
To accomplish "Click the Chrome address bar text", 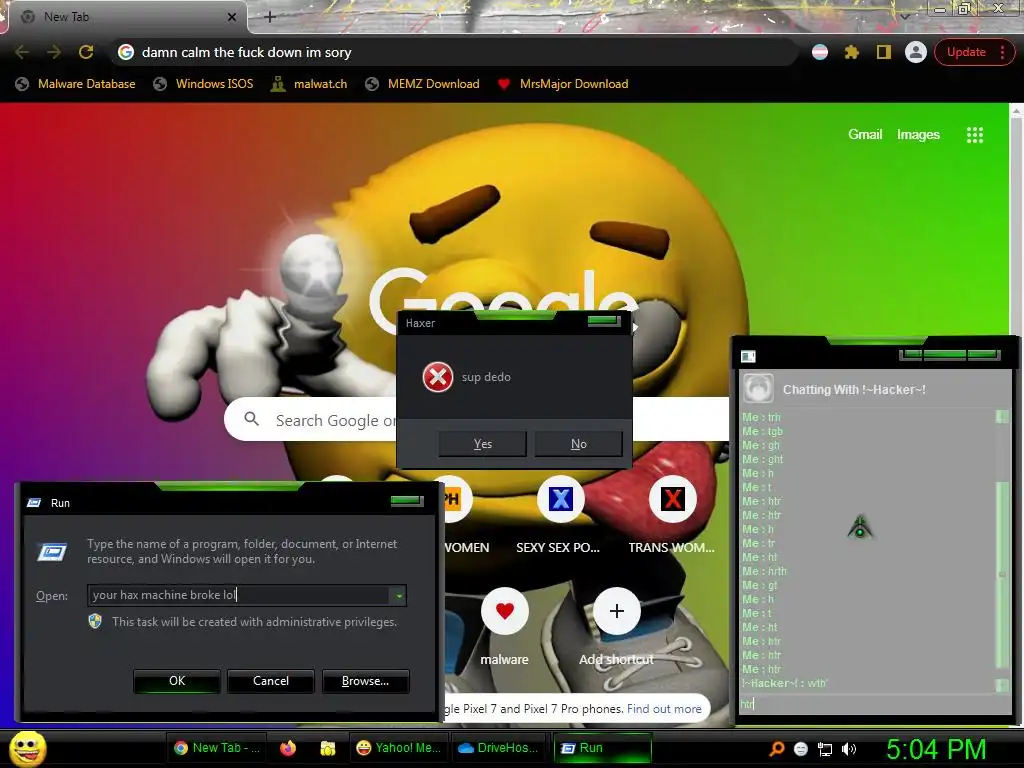I will [246, 52].
